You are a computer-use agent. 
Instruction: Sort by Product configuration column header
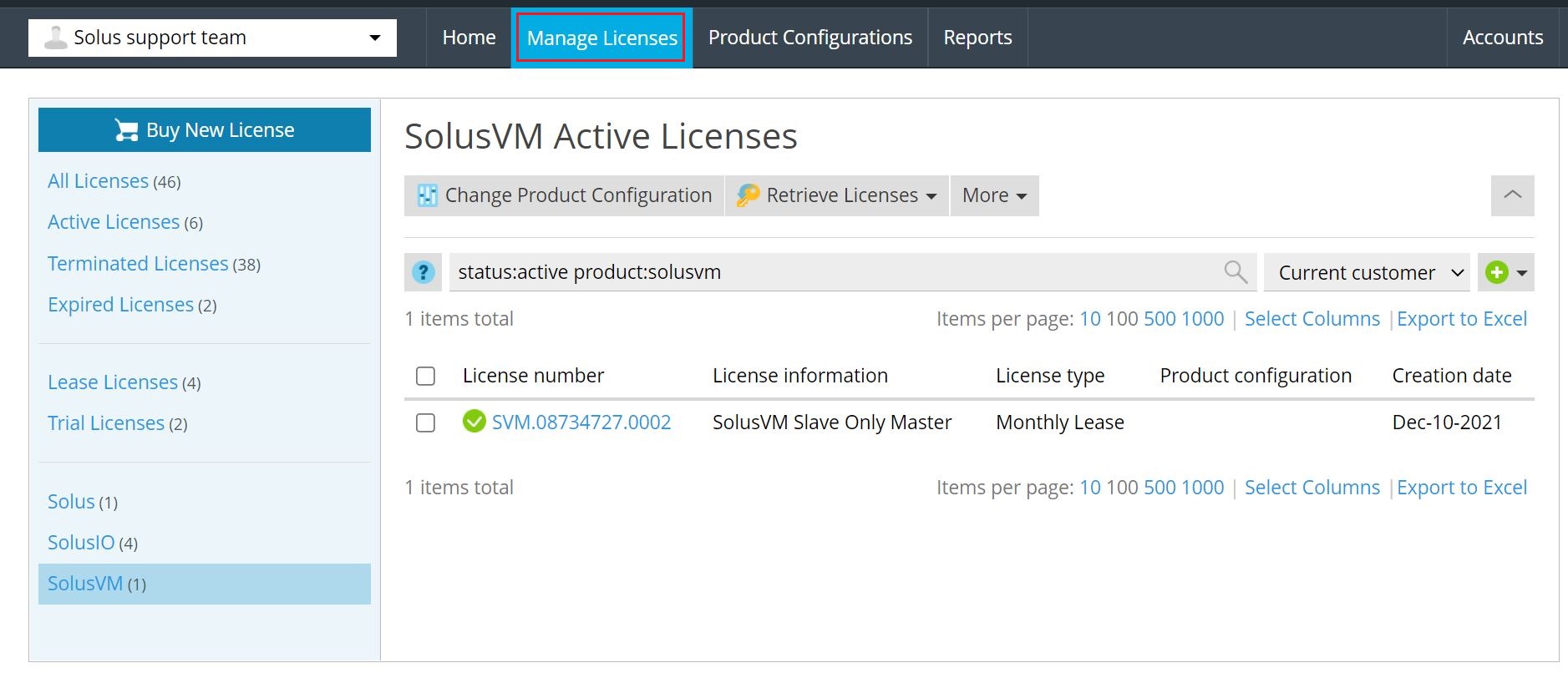pos(1256,376)
